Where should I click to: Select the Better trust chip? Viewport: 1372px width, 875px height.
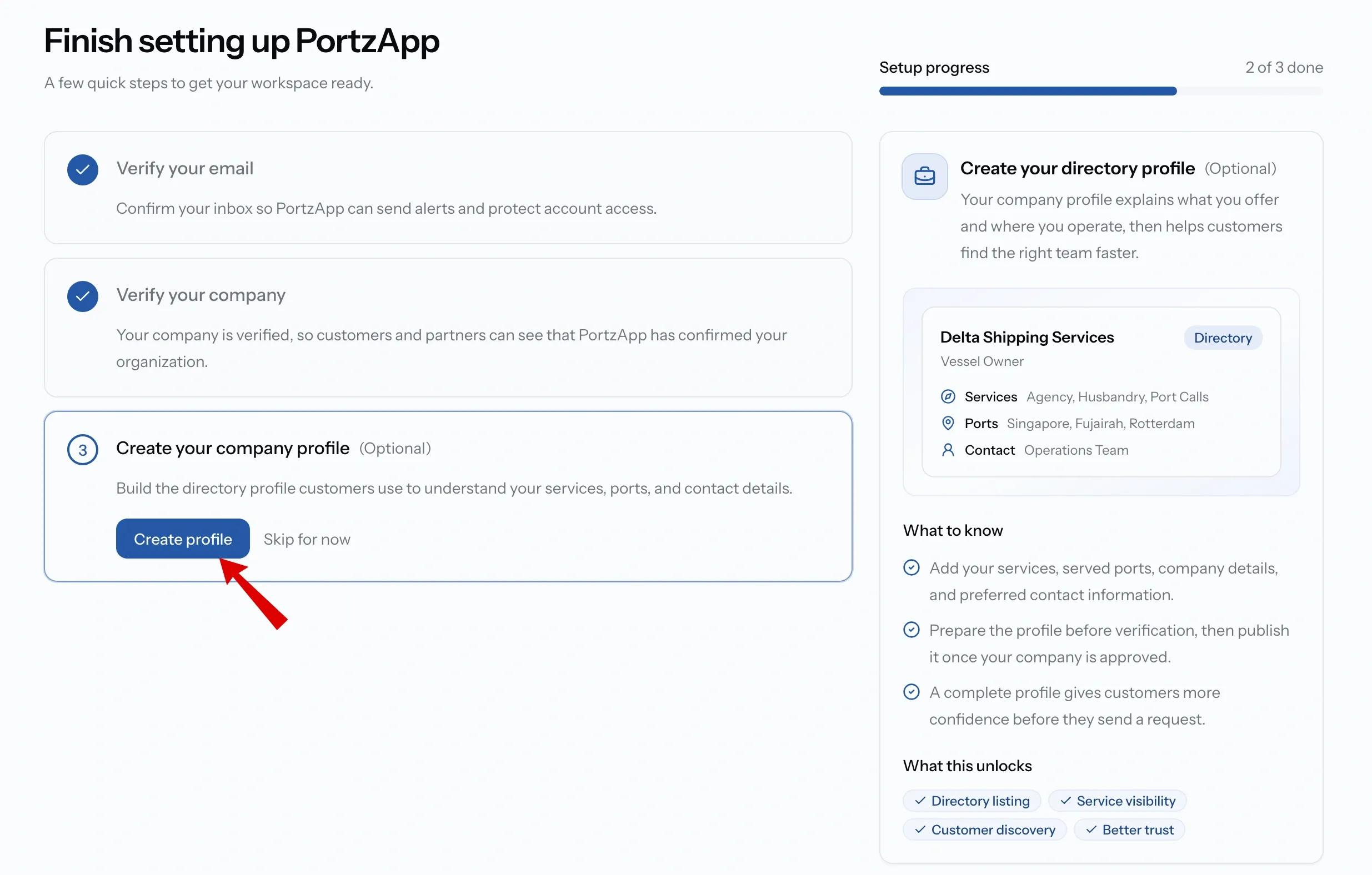(1129, 829)
